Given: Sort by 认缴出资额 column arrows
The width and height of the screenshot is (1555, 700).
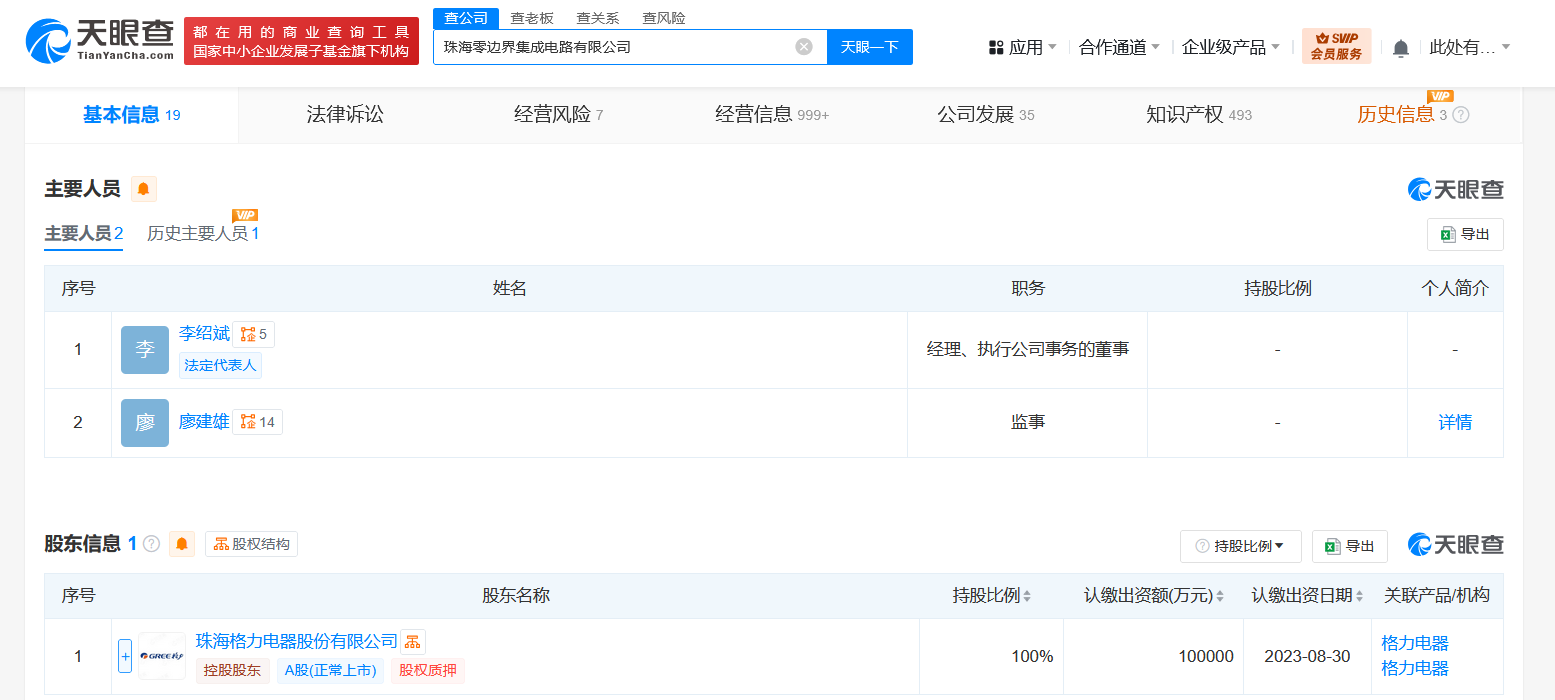Looking at the screenshot, I should [x=1220, y=596].
